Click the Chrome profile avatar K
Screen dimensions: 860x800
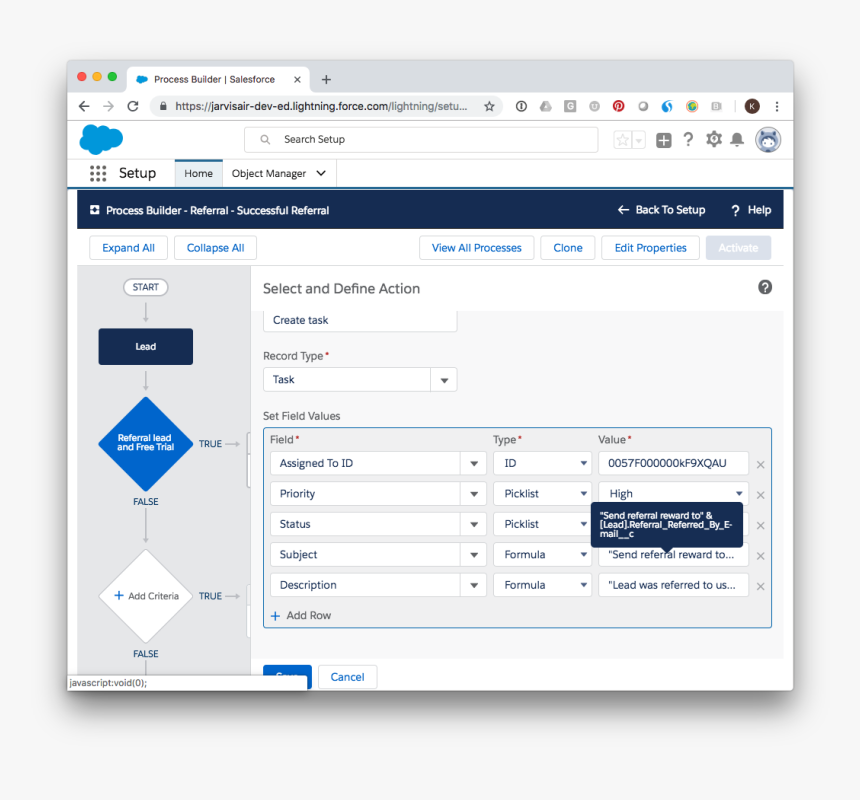pyautogui.click(x=752, y=106)
